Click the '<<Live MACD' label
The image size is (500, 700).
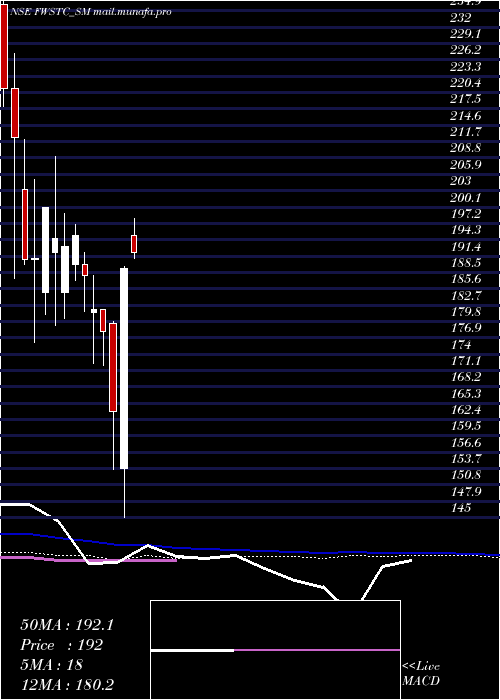pyautogui.click(x=421, y=674)
